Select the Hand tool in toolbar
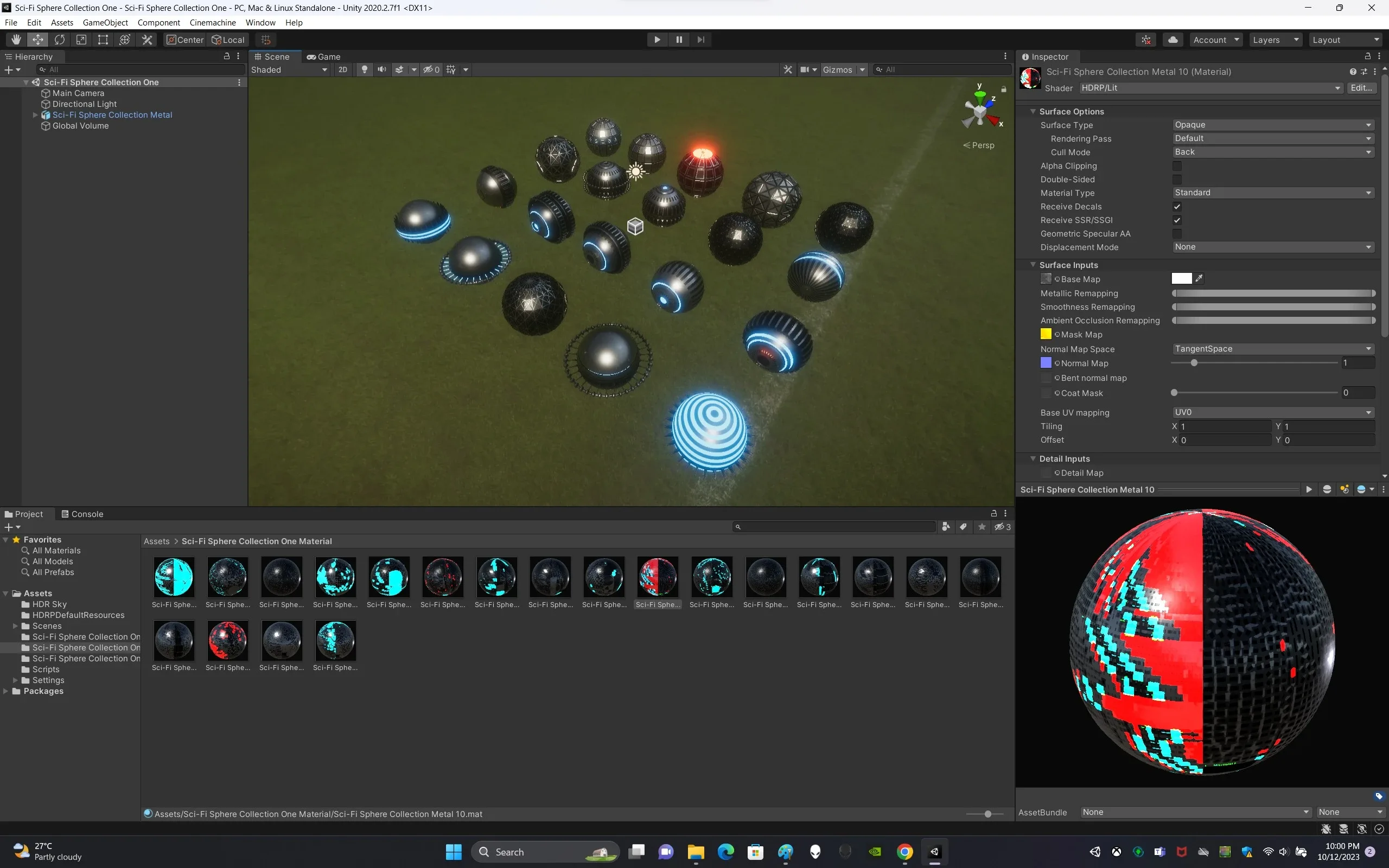Image resolution: width=1389 pixels, height=868 pixels. click(16, 40)
